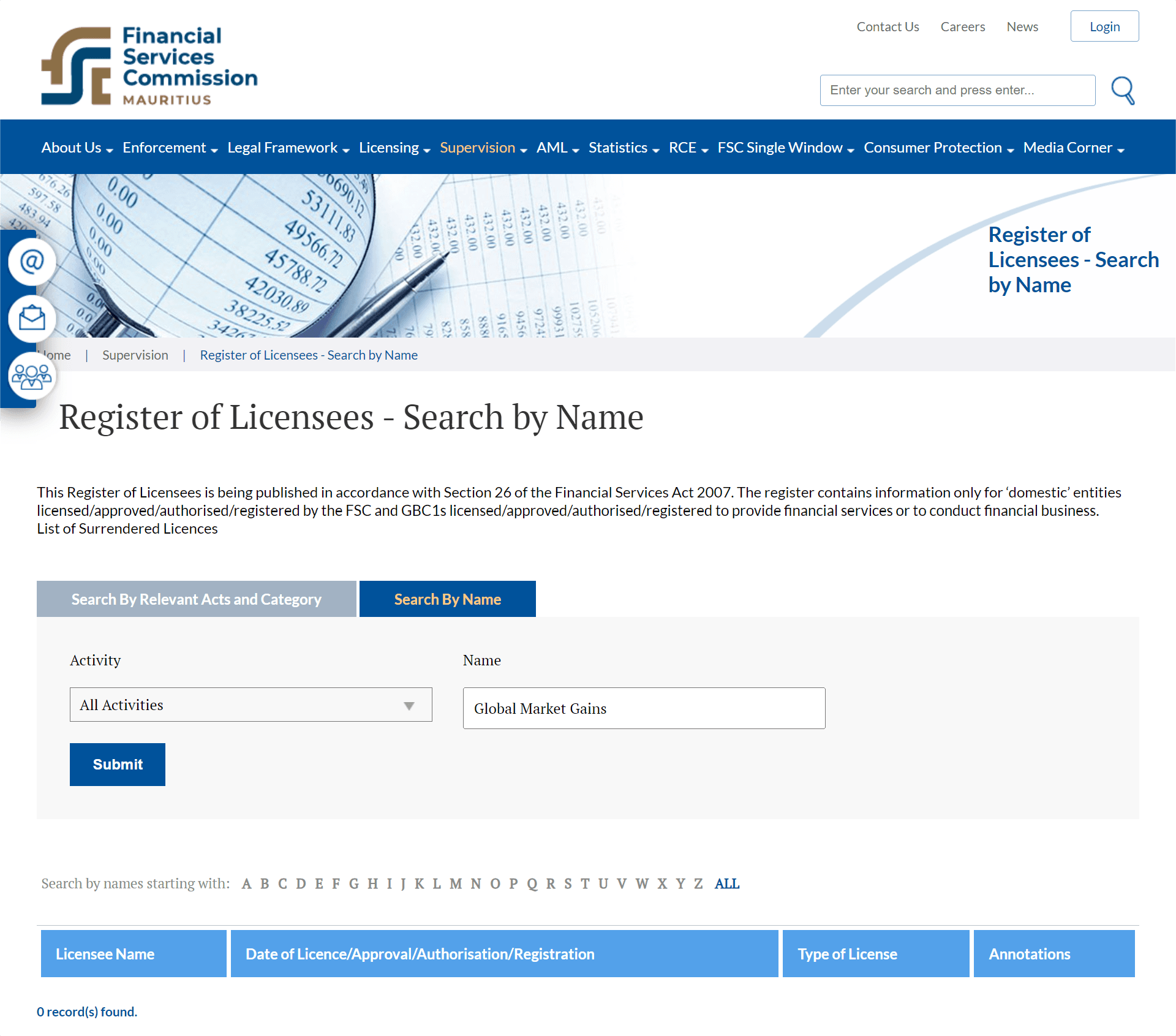Click the ALL alphabetical filter option
This screenshot has height=1036, width=1176.
click(x=726, y=882)
